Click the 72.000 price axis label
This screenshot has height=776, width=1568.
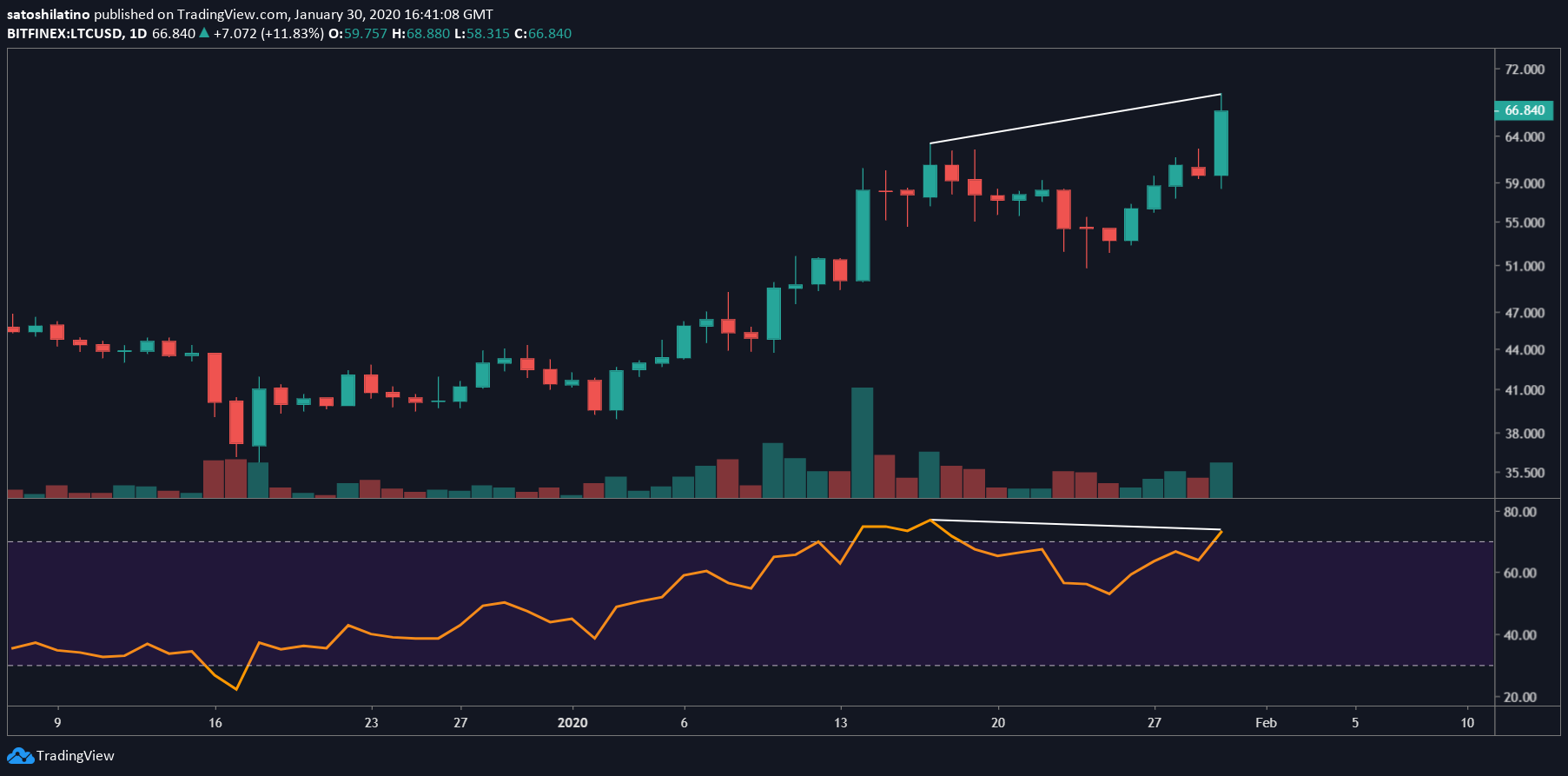[1525, 69]
